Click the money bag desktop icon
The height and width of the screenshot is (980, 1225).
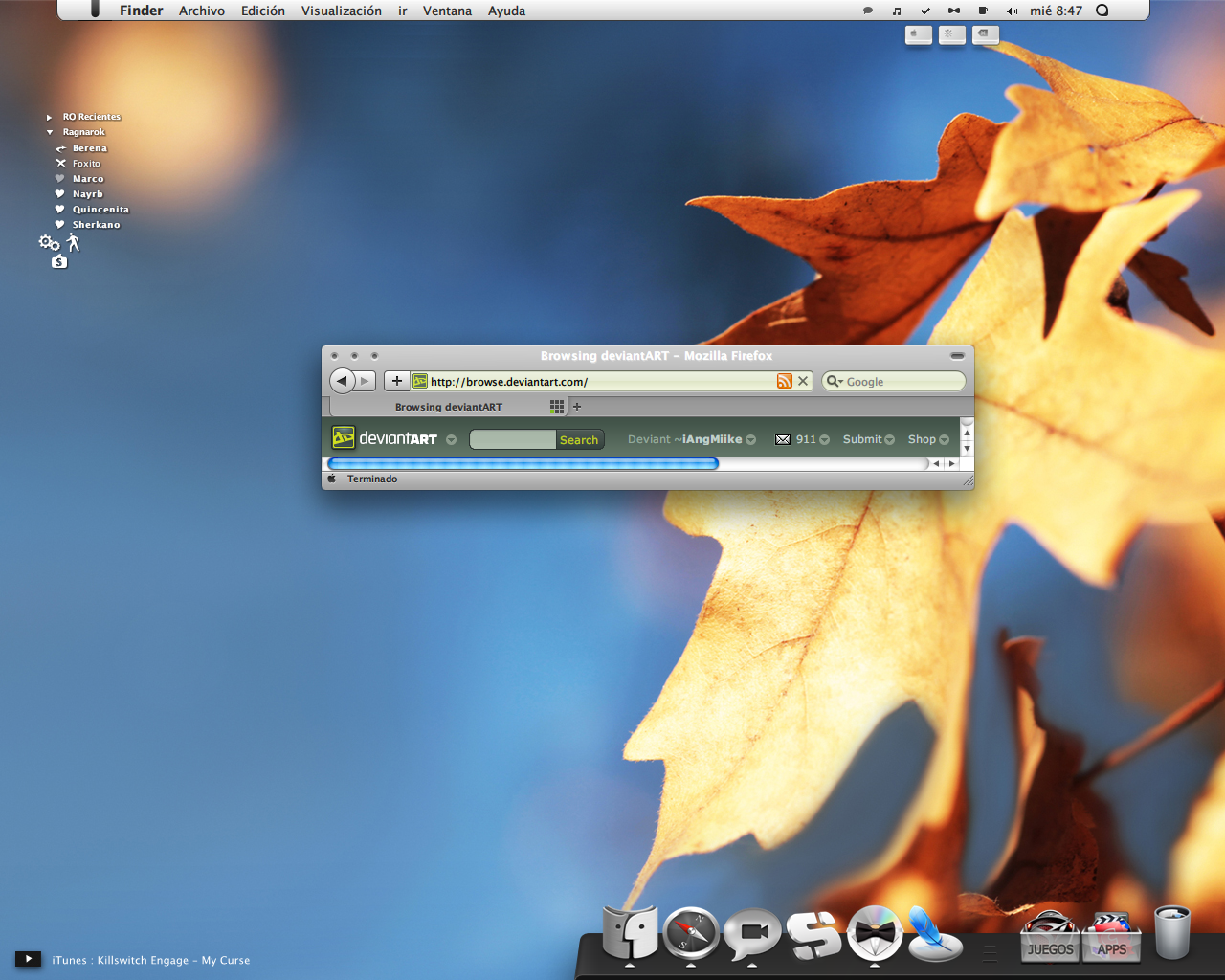(x=59, y=262)
